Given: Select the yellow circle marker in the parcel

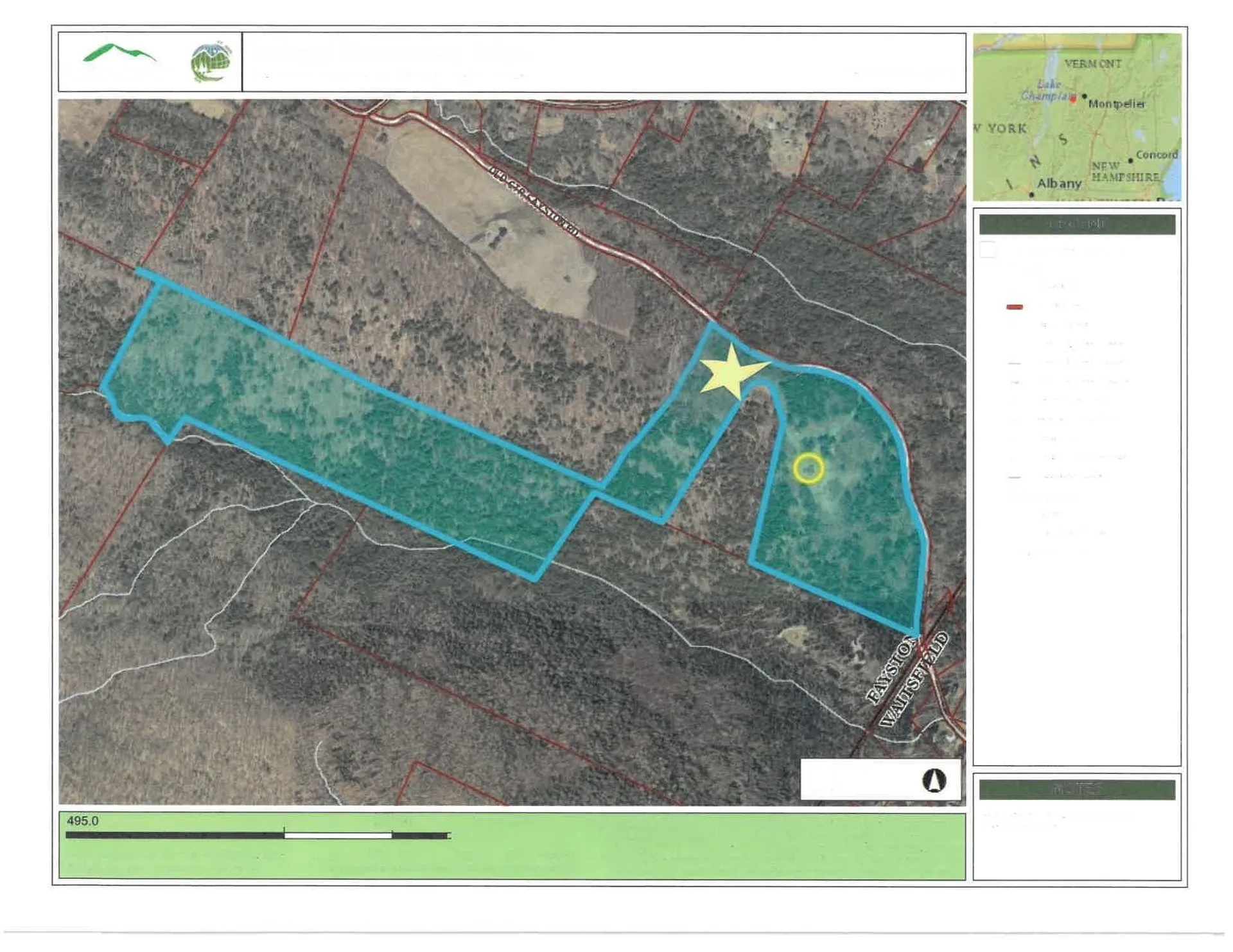Looking at the screenshot, I should pyautogui.click(x=809, y=468).
